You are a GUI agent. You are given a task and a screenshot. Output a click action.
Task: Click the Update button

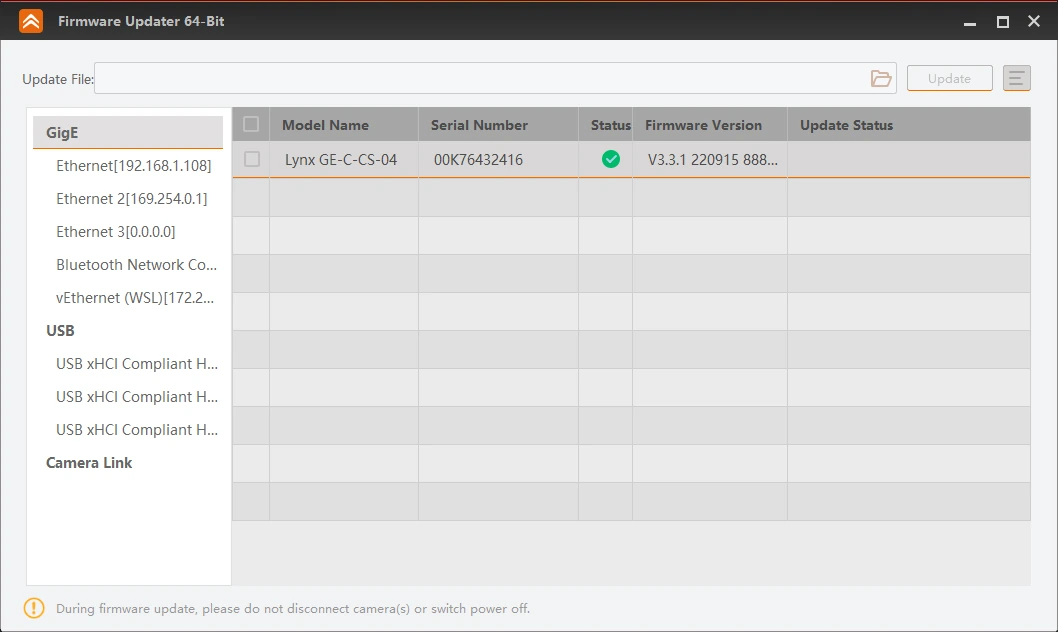pos(949,78)
